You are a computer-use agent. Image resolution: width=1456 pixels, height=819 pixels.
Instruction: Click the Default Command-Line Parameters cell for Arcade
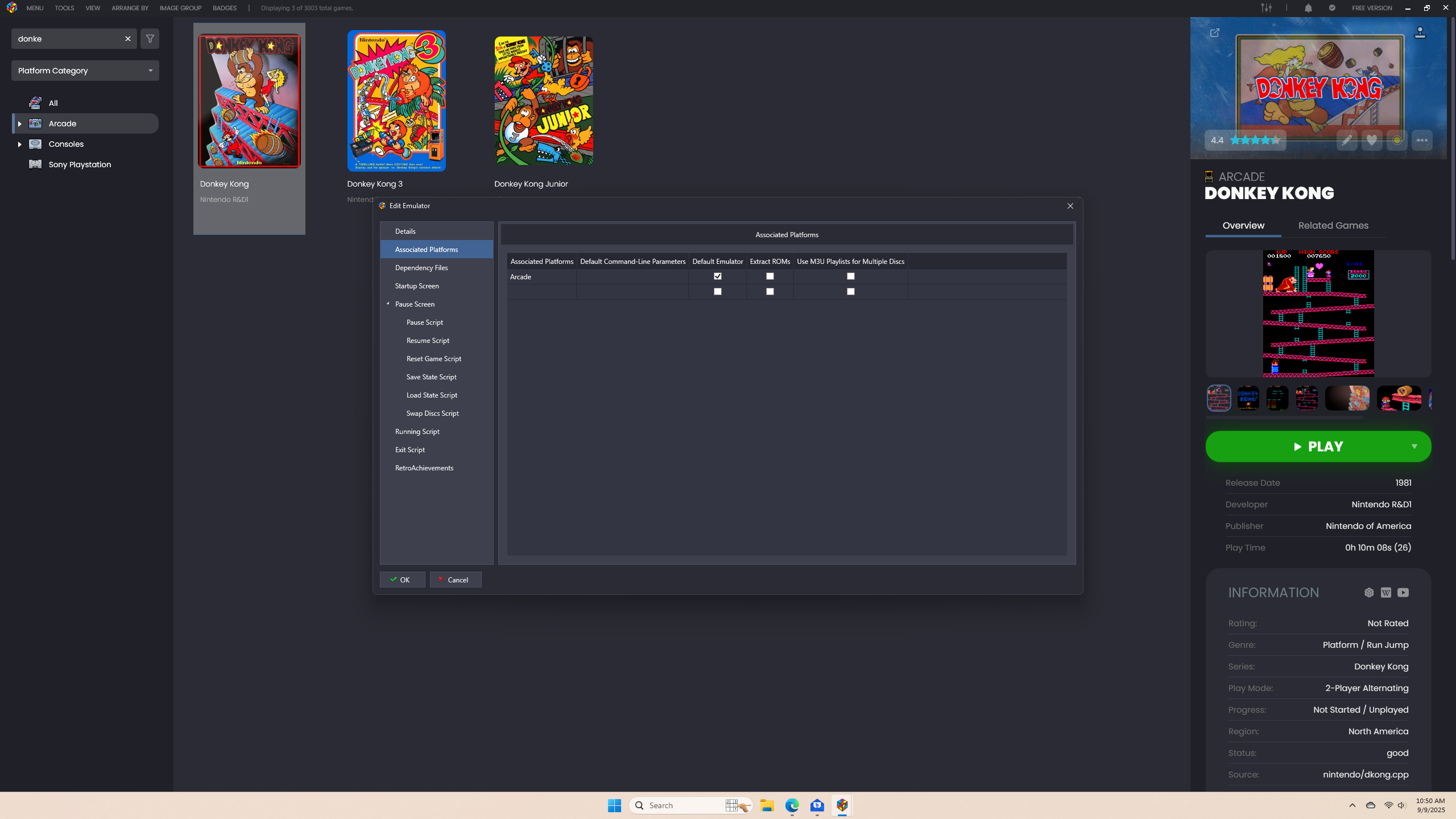[632, 276]
